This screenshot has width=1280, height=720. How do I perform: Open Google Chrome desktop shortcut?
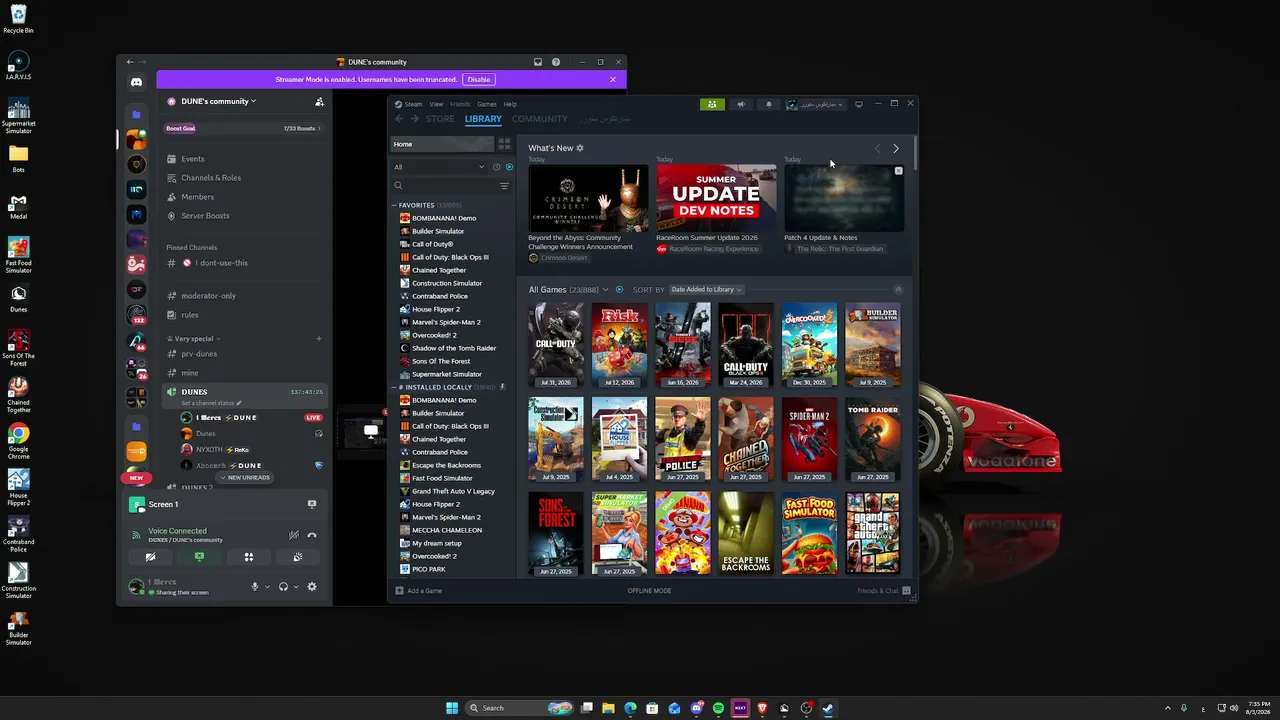(x=18, y=439)
